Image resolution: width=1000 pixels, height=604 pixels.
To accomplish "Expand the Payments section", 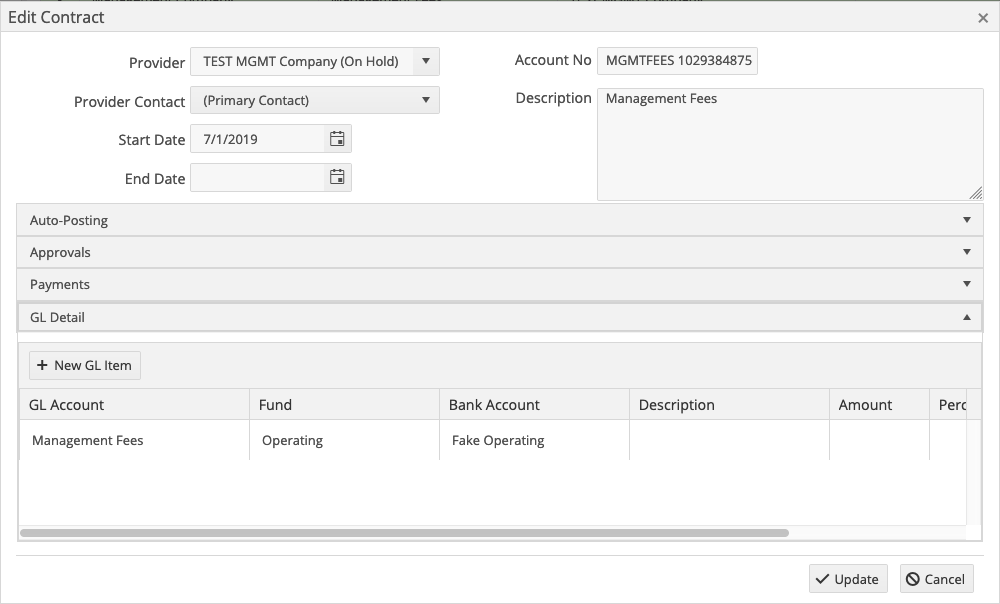I will tap(500, 284).
